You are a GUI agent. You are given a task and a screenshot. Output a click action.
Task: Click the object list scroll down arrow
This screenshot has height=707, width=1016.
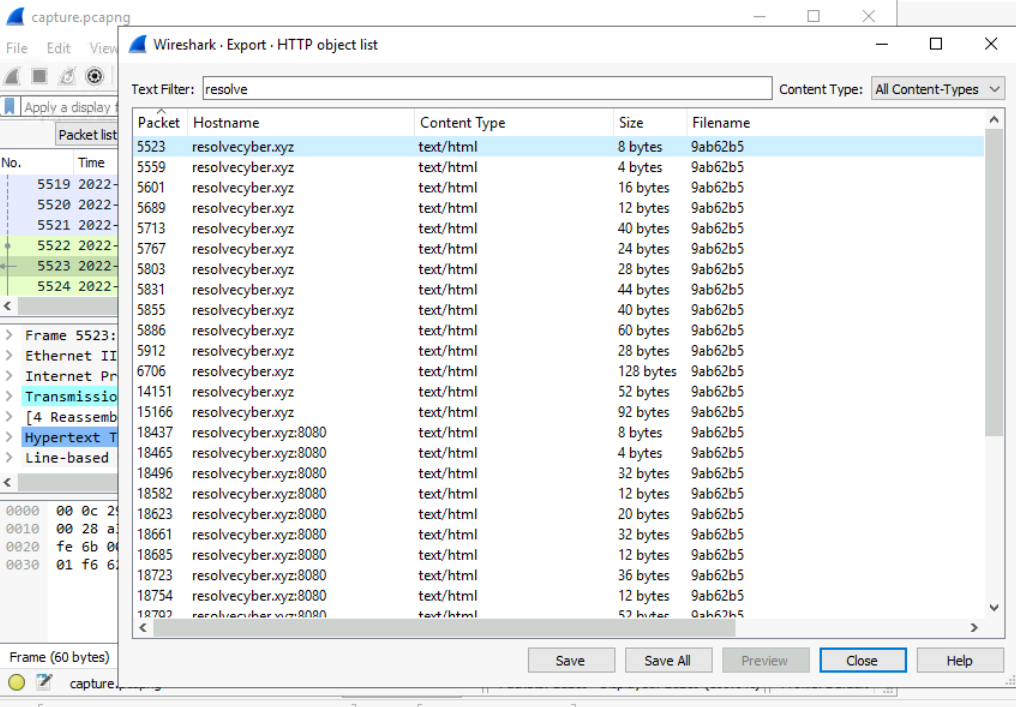[x=994, y=607]
